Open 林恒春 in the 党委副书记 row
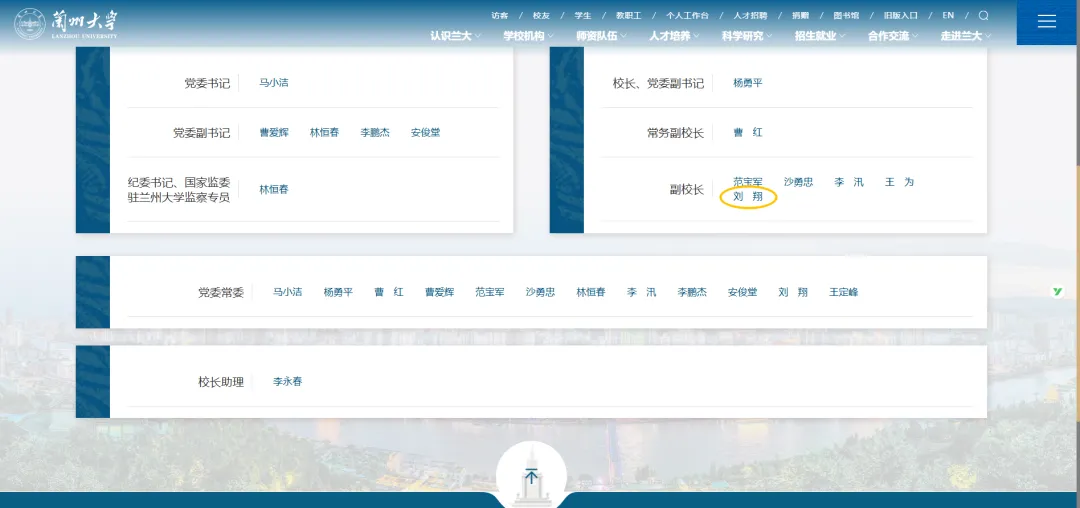 pos(324,132)
